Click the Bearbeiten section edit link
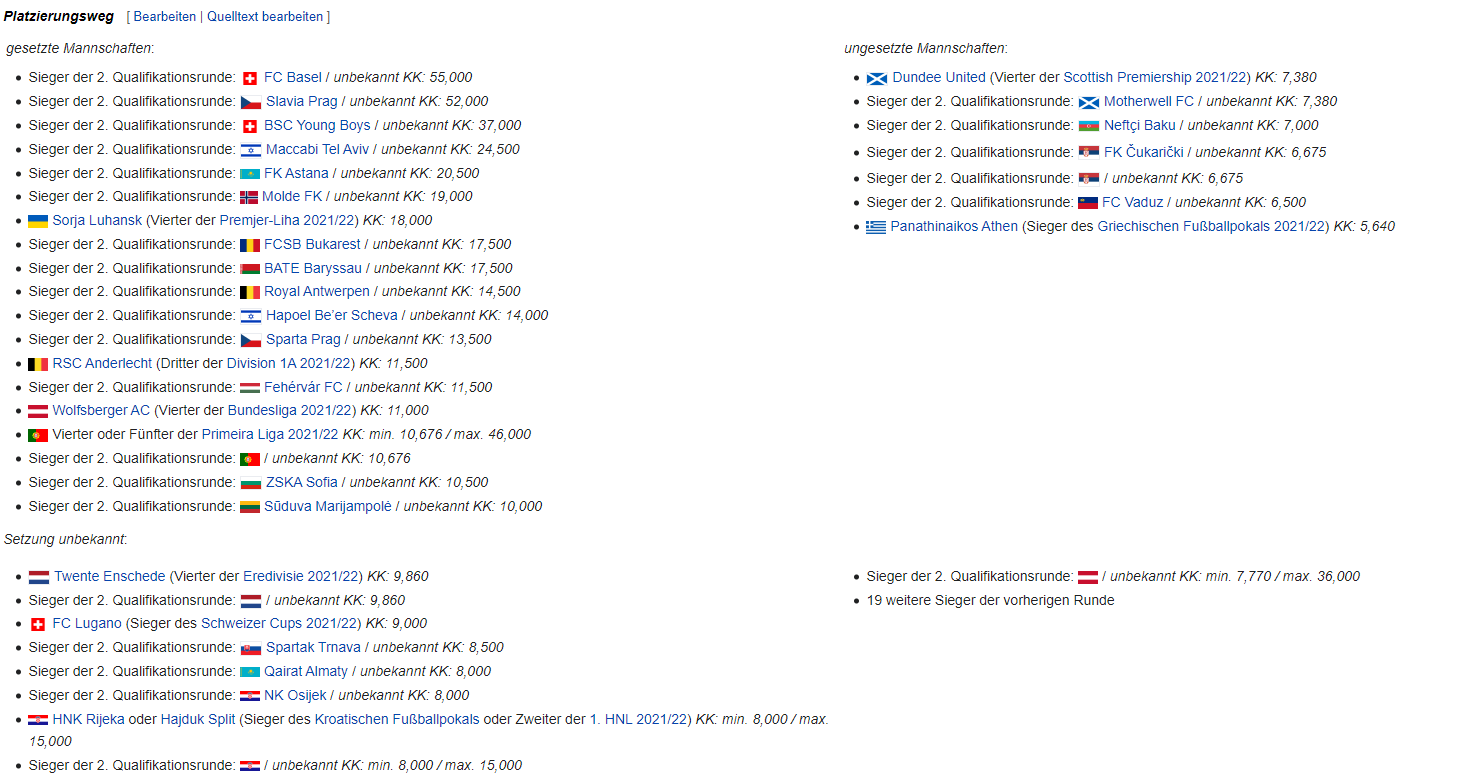 point(164,17)
